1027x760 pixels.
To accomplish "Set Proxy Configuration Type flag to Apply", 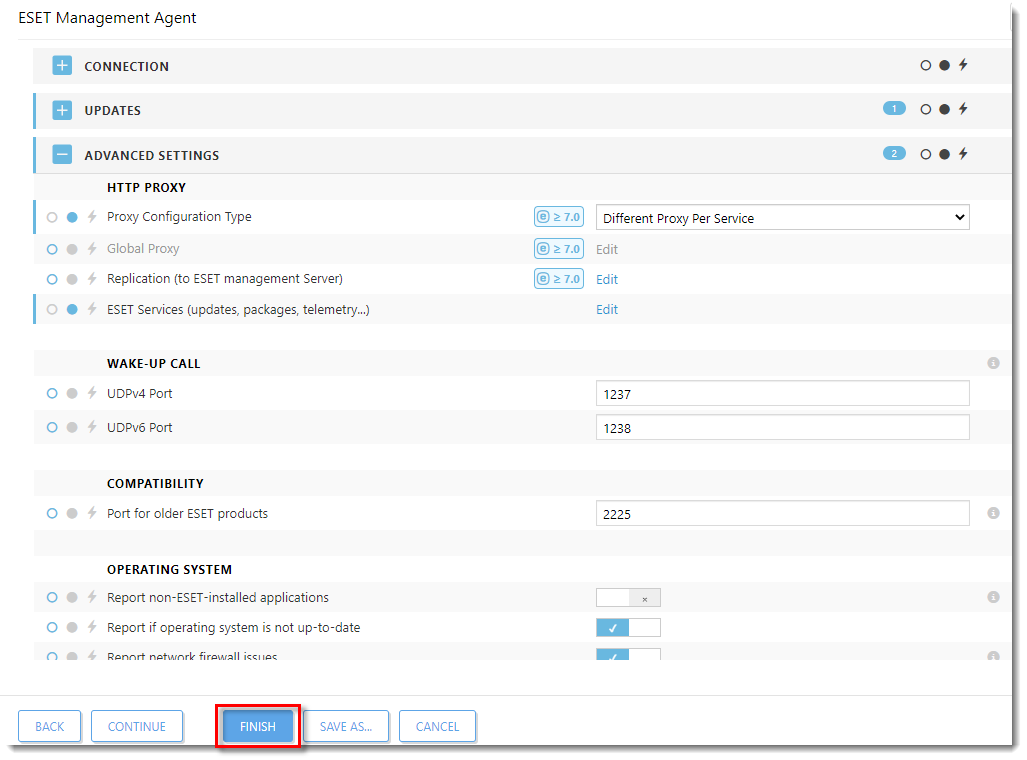I will (72, 217).
